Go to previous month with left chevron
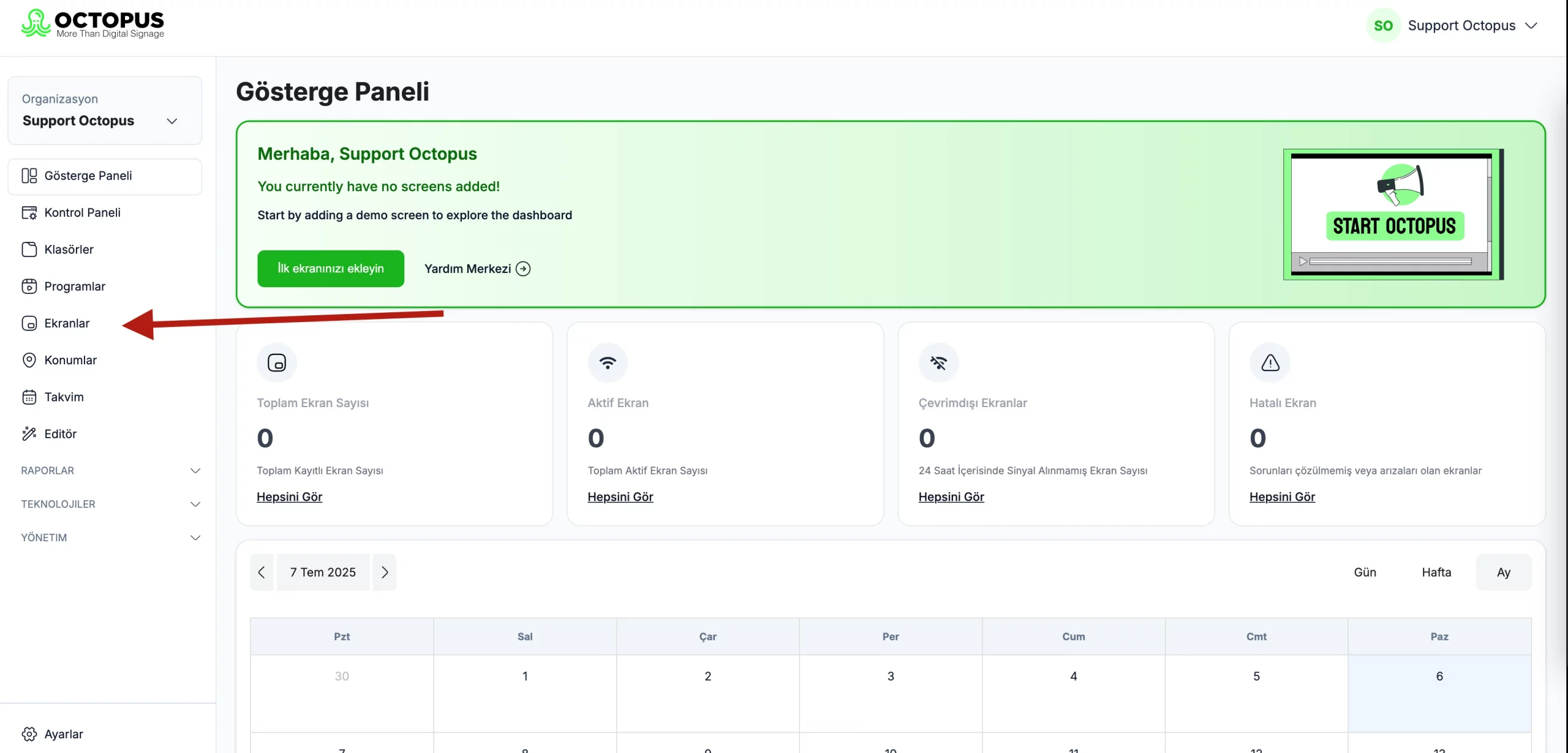Image resolution: width=1568 pixels, height=753 pixels. (x=262, y=572)
